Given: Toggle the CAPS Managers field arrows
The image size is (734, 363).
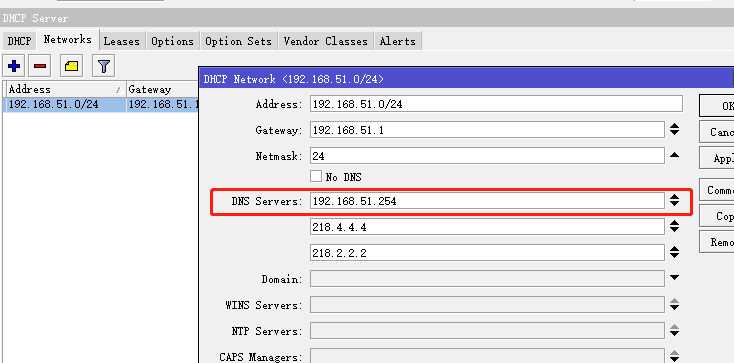Looking at the screenshot, I should (x=674, y=356).
